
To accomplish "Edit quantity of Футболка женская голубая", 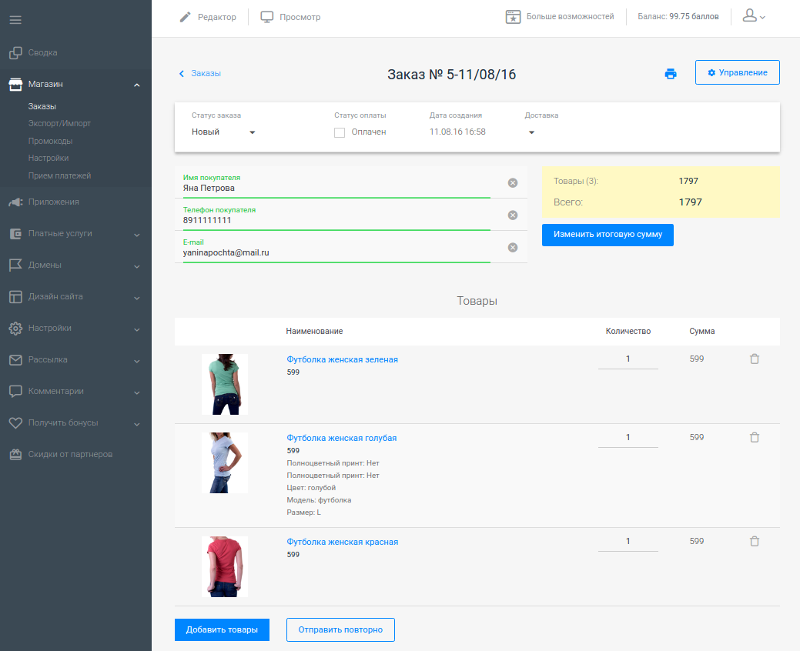I will pos(628,437).
